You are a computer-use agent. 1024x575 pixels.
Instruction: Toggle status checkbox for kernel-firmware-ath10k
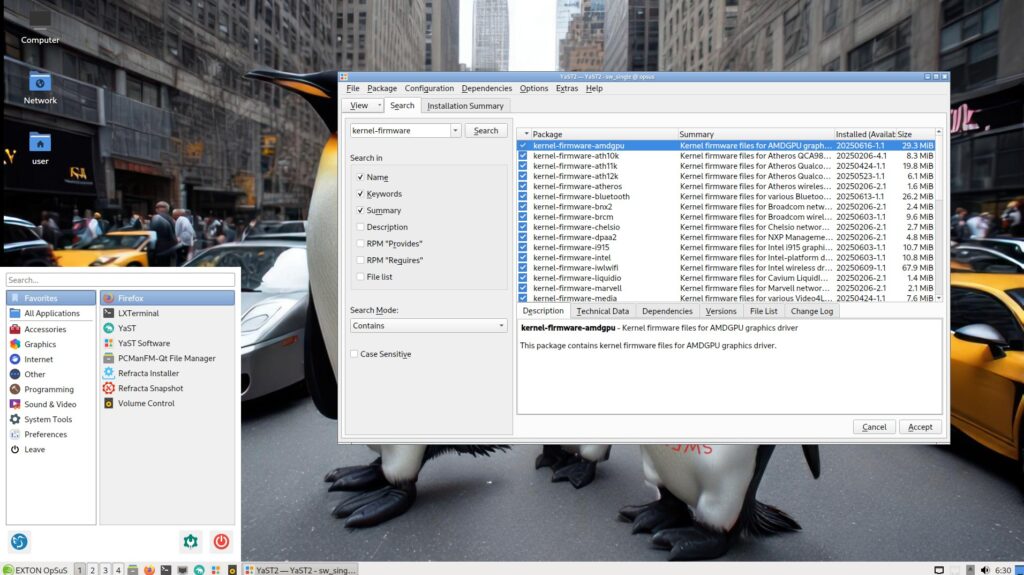click(x=522, y=156)
